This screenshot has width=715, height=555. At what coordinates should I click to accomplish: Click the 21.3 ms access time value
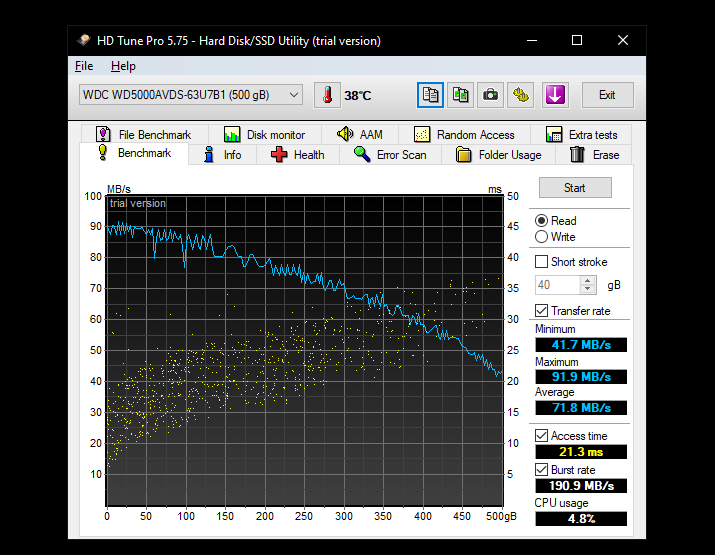pos(581,452)
